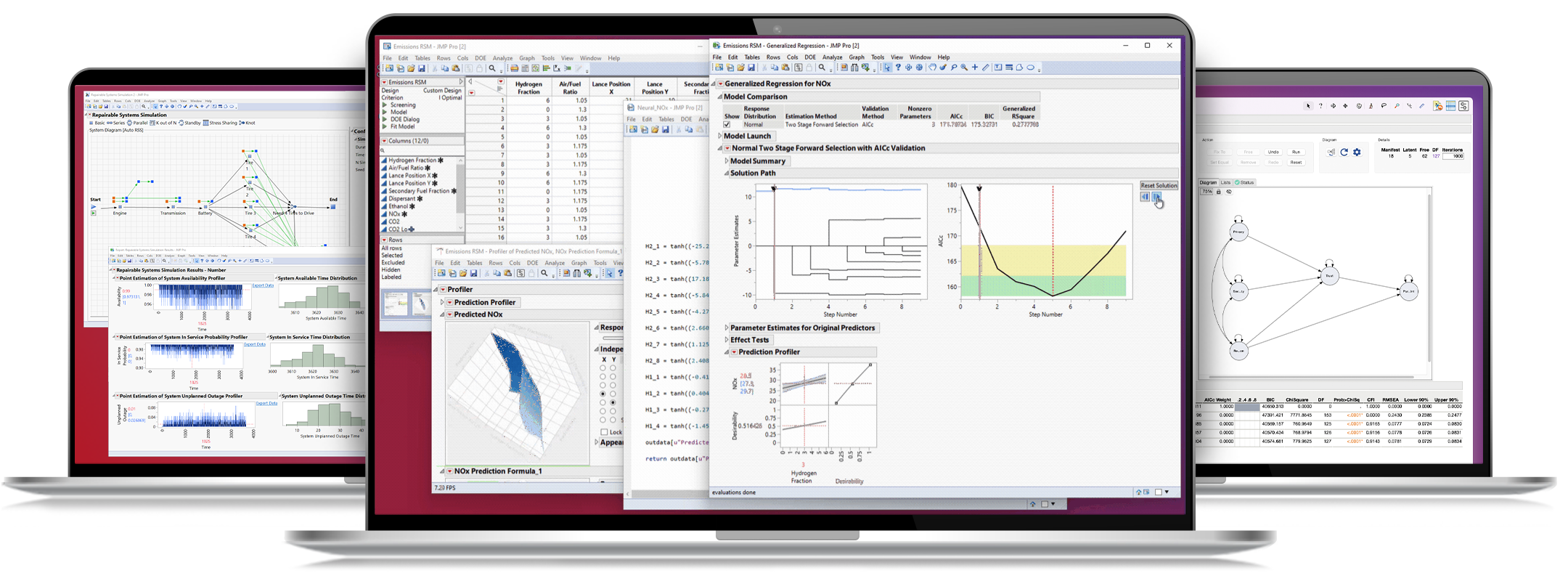
Task: Click the Iterations input field showing 1000
Action: point(1453,156)
